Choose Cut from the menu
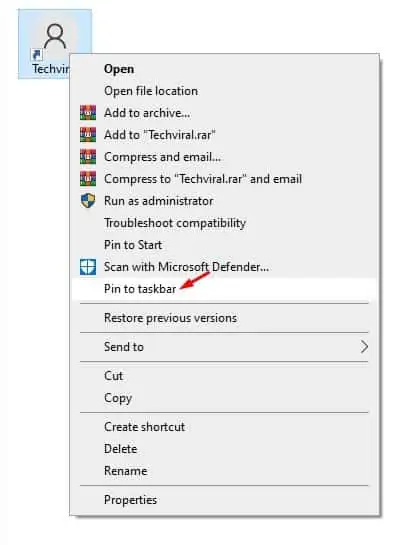Image resolution: width=409 pixels, height=545 pixels. click(x=113, y=376)
